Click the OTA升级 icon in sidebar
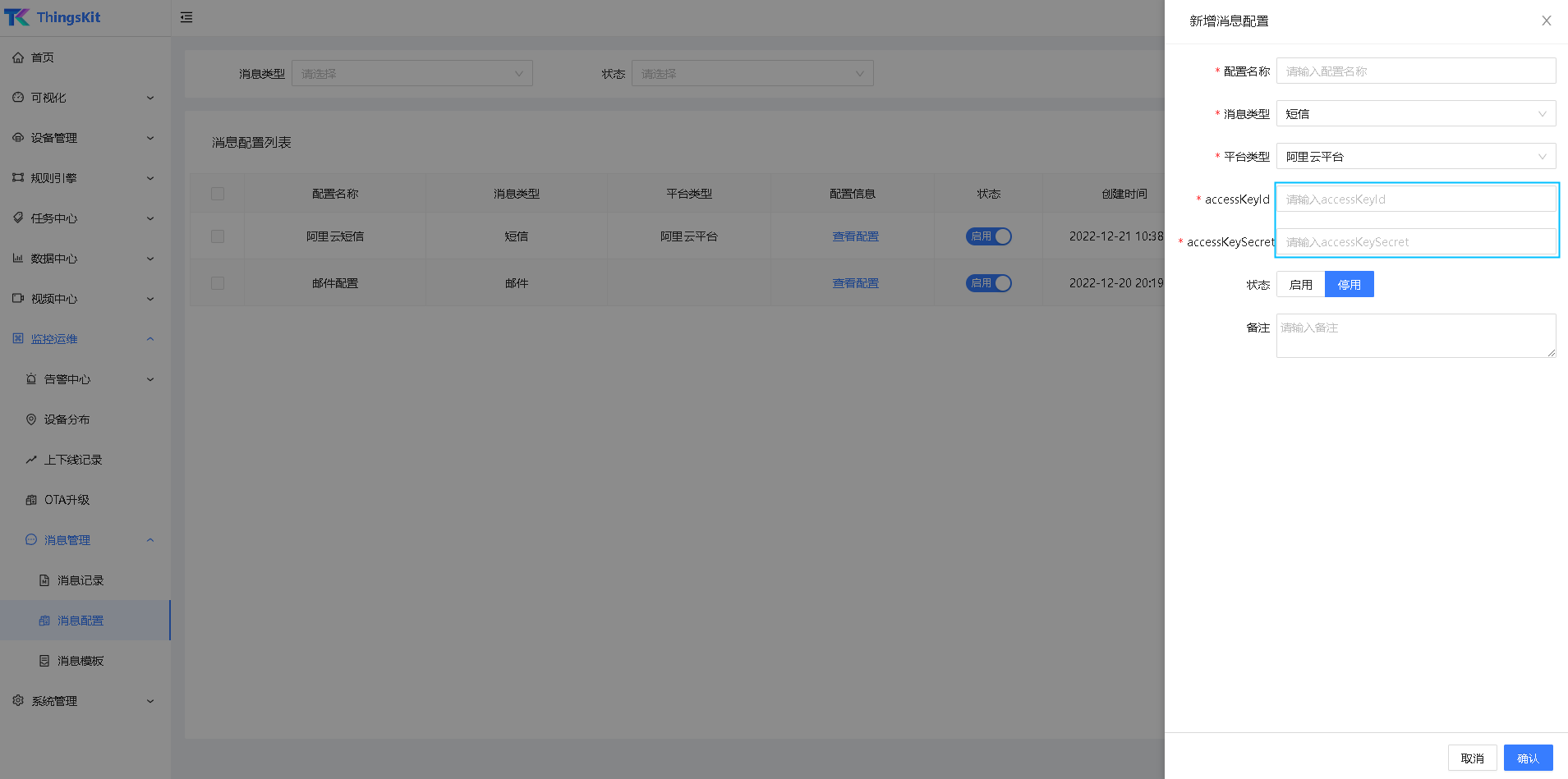The image size is (1568, 779). click(x=31, y=500)
